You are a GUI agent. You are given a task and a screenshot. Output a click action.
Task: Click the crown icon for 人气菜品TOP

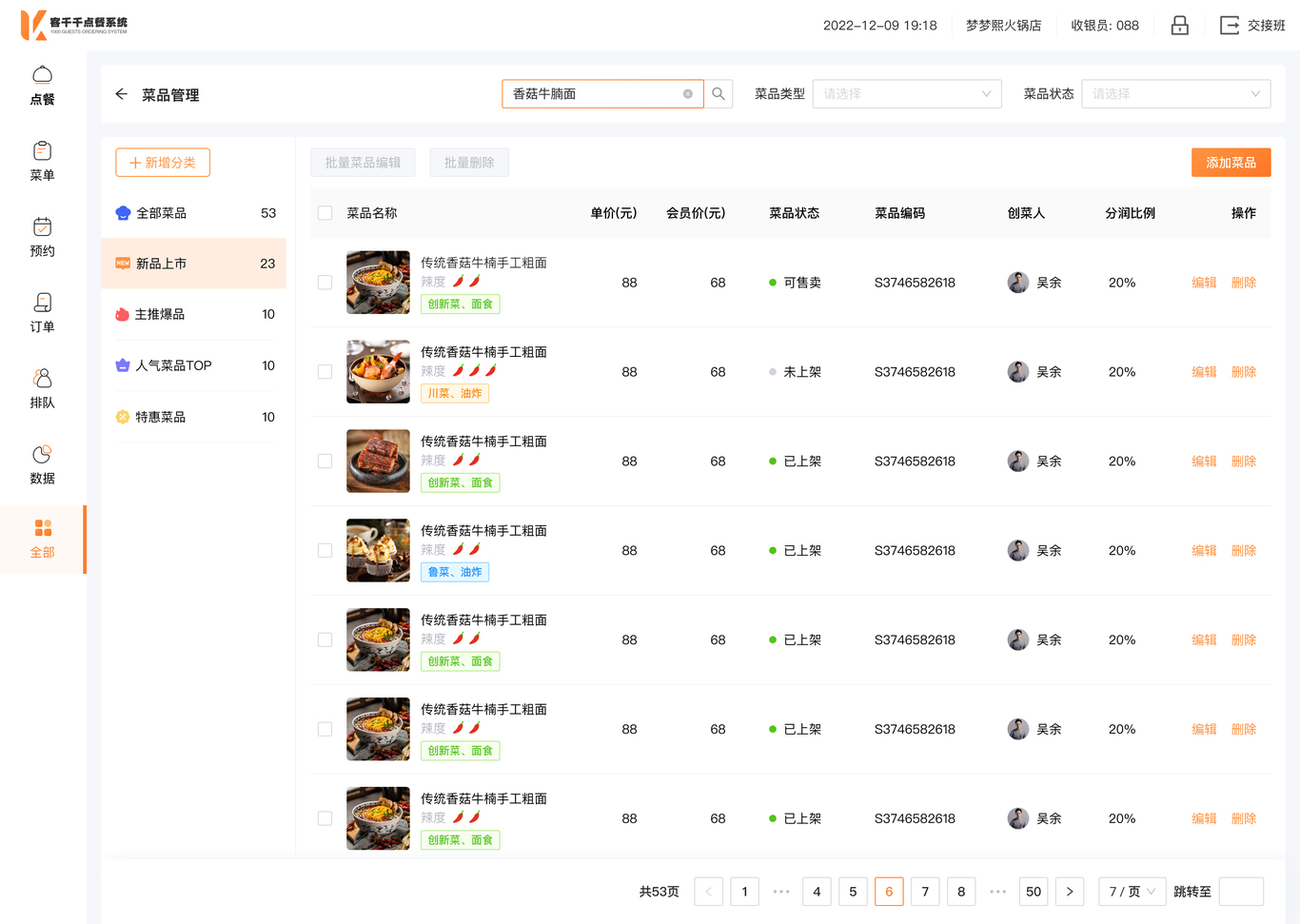tap(122, 365)
